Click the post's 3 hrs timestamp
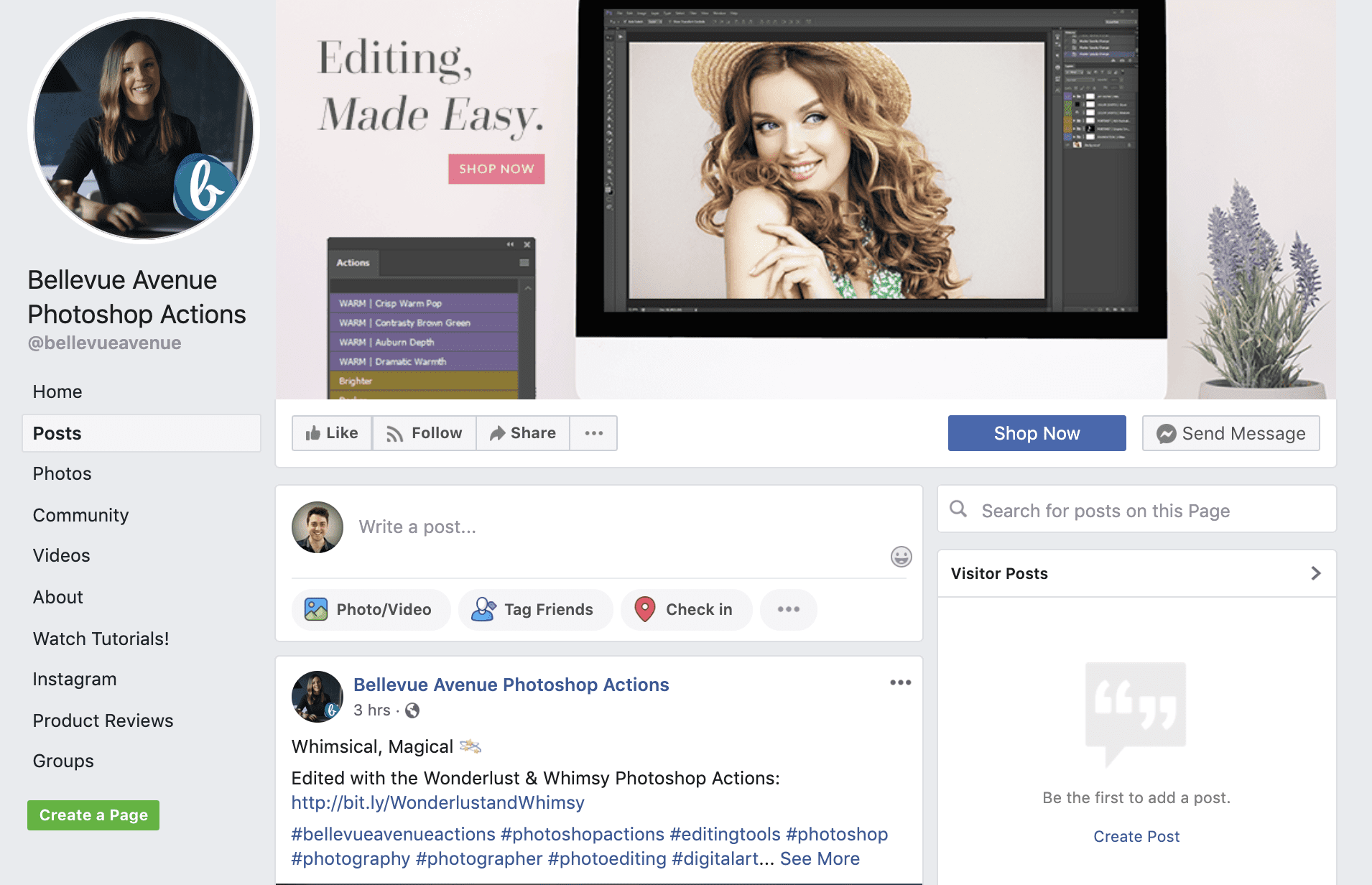 (372, 710)
